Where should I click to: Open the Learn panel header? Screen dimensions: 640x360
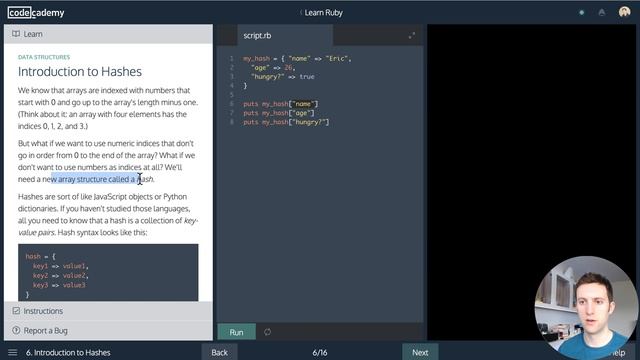point(108,34)
